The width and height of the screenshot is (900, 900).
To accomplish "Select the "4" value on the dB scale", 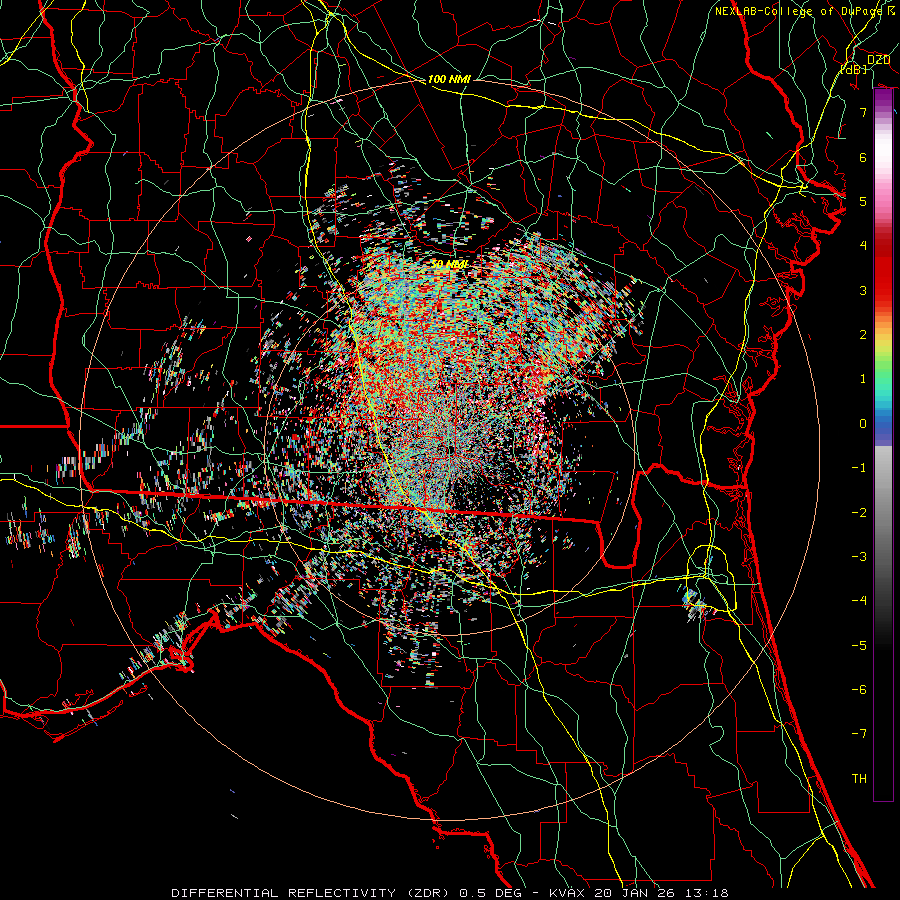I will click(x=863, y=246).
